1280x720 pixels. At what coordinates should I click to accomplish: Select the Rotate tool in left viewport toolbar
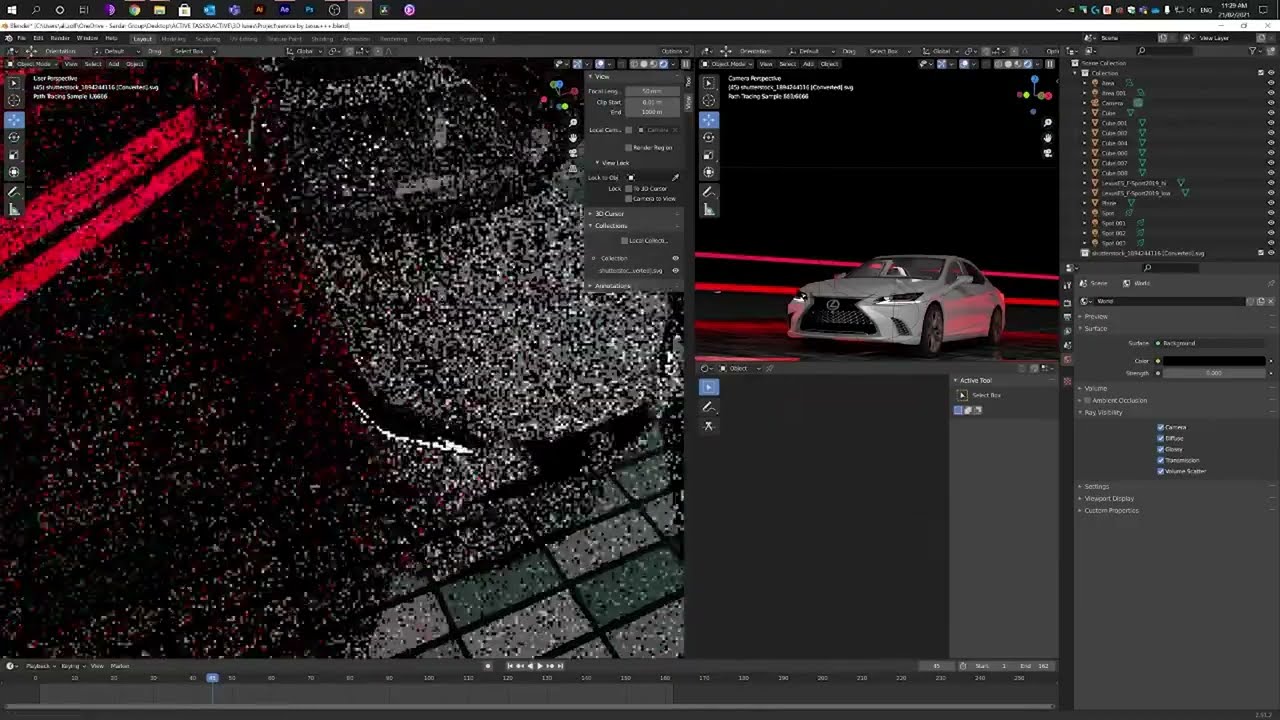pyautogui.click(x=14, y=137)
